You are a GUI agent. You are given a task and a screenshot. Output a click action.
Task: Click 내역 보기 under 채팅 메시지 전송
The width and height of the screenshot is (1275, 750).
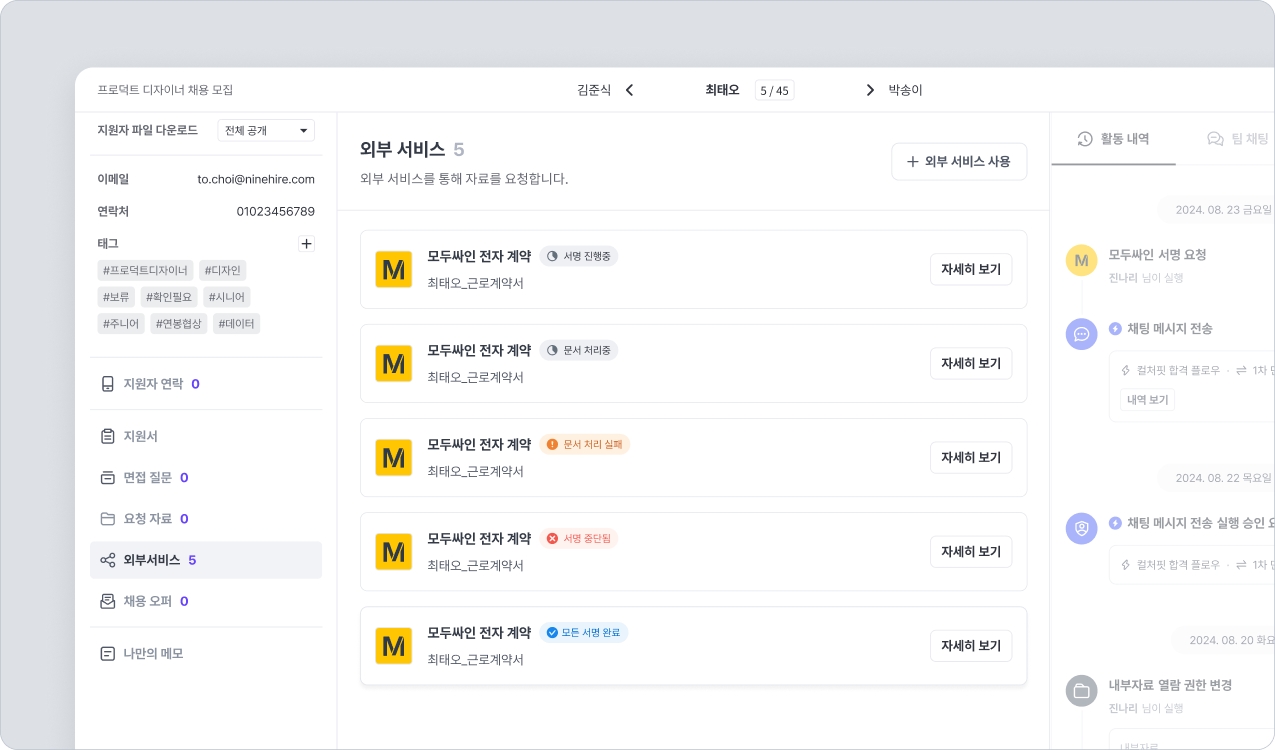(1147, 400)
